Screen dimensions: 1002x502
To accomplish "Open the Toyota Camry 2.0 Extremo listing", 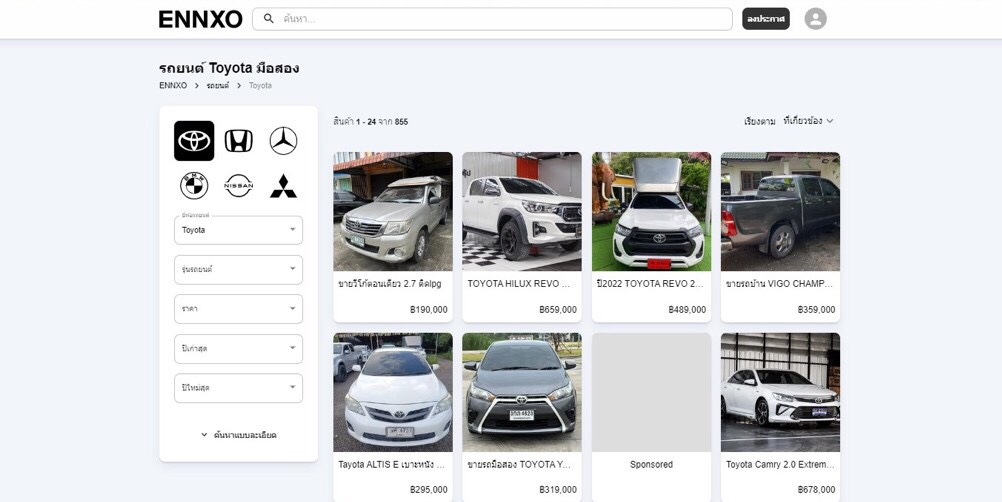I will [780, 464].
